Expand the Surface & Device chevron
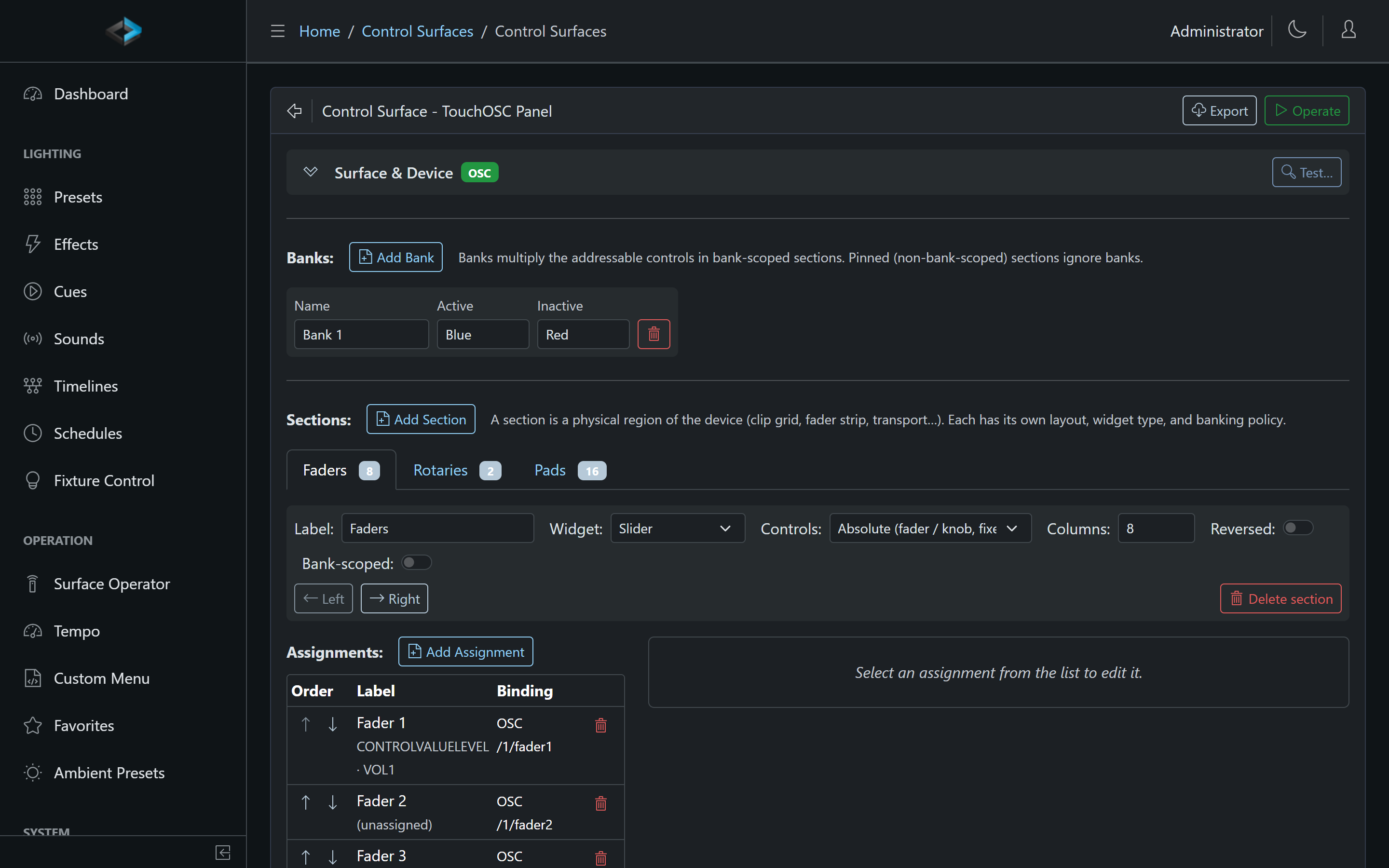Image resolution: width=1389 pixels, height=868 pixels. pos(311,172)
